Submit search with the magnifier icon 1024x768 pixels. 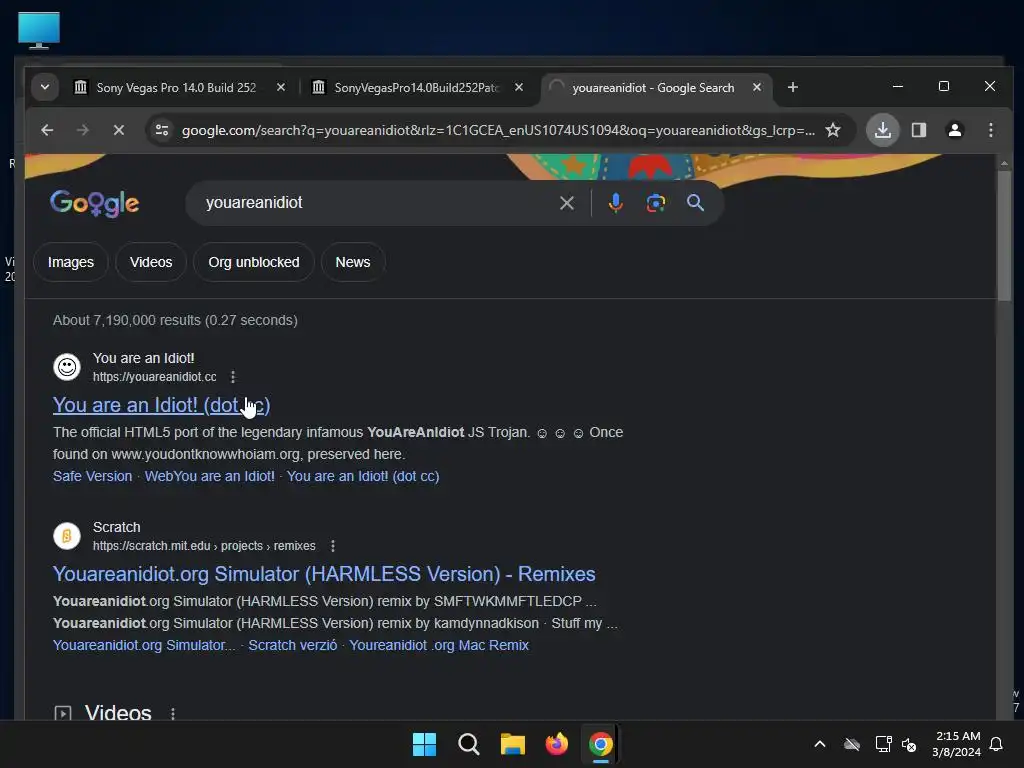coord(696,203)
